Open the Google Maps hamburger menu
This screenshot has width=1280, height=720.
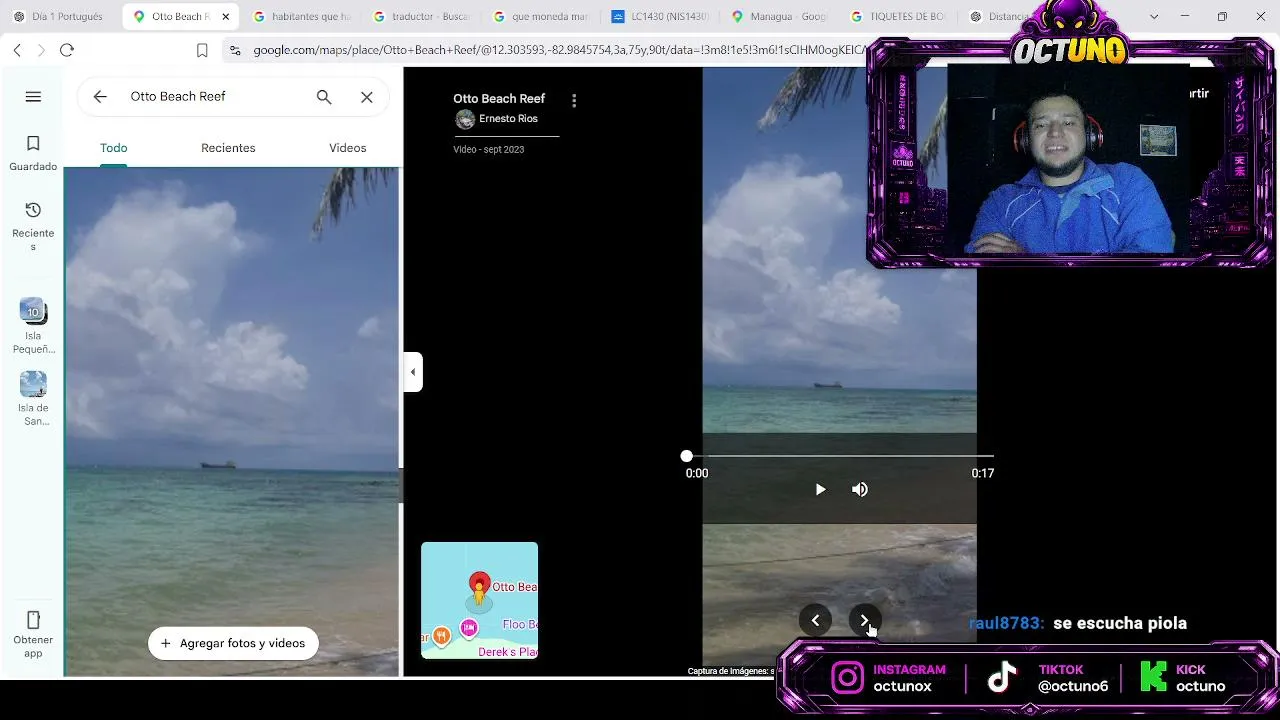click(x=33, y=97)
